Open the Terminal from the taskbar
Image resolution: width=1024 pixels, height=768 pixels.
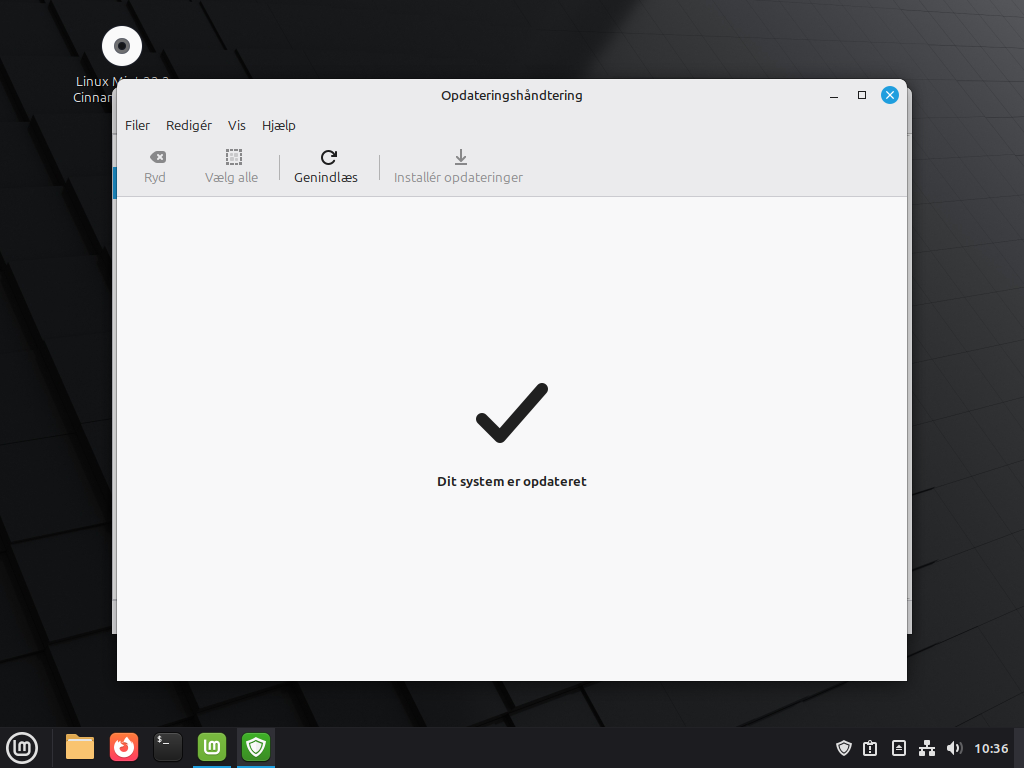tap(168, 747)
